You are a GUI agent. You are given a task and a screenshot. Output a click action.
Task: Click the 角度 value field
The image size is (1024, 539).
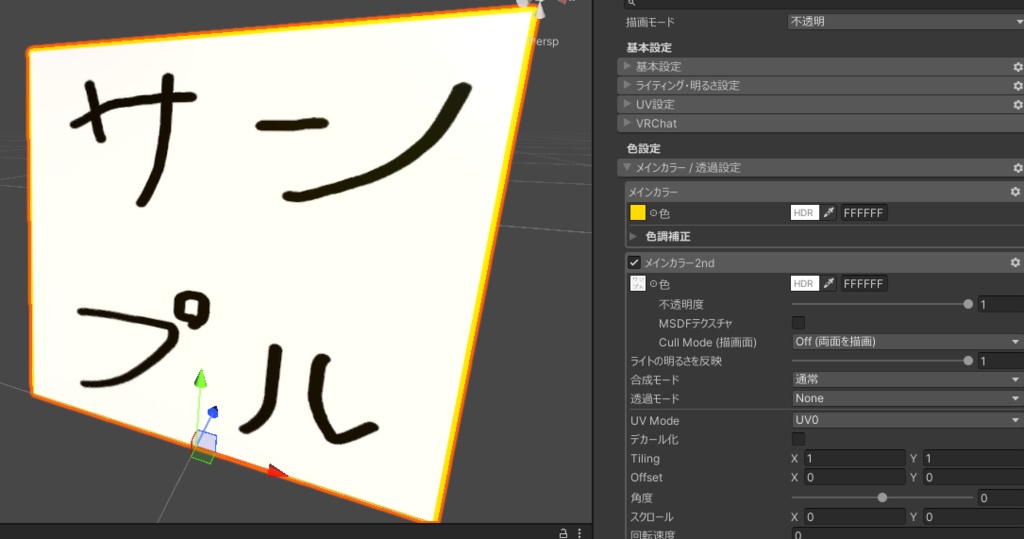pos(1000,498)
